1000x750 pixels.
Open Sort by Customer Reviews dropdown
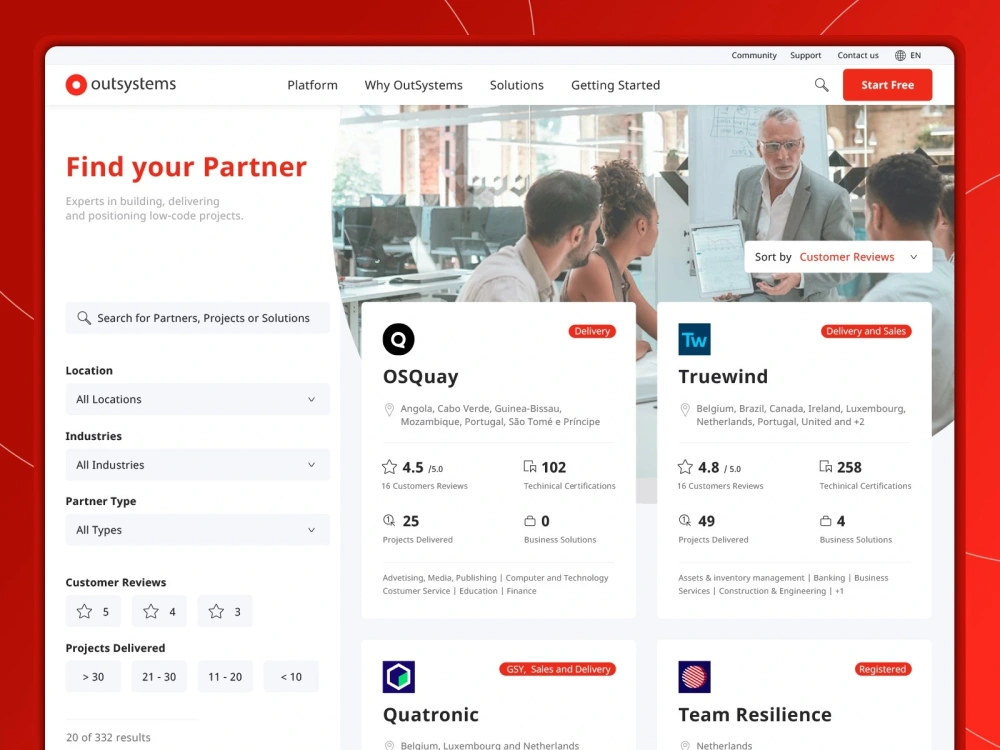tap(838, 257)
